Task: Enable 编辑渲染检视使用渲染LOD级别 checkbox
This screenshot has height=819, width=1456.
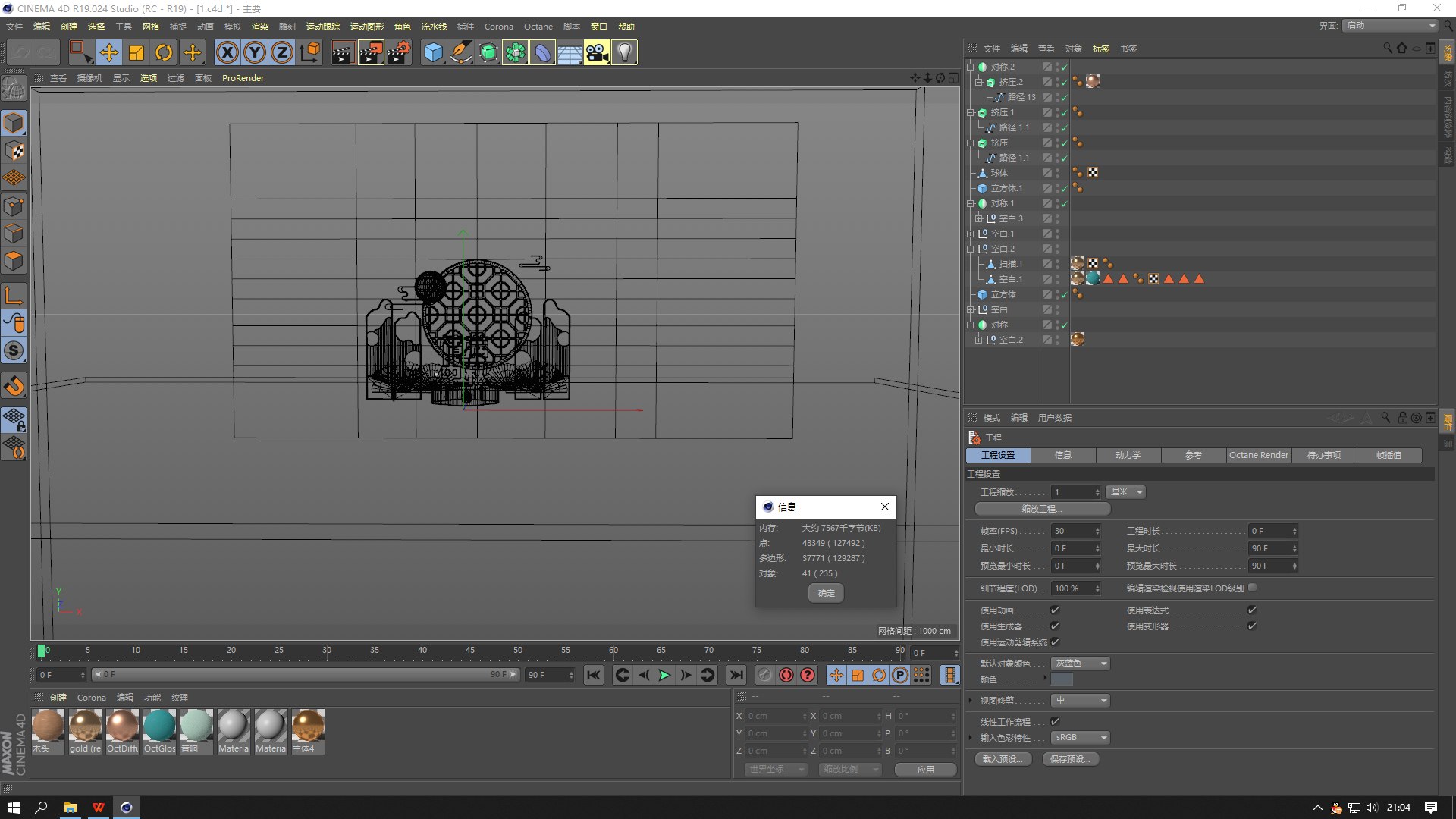Action: tap(1252, 587)
